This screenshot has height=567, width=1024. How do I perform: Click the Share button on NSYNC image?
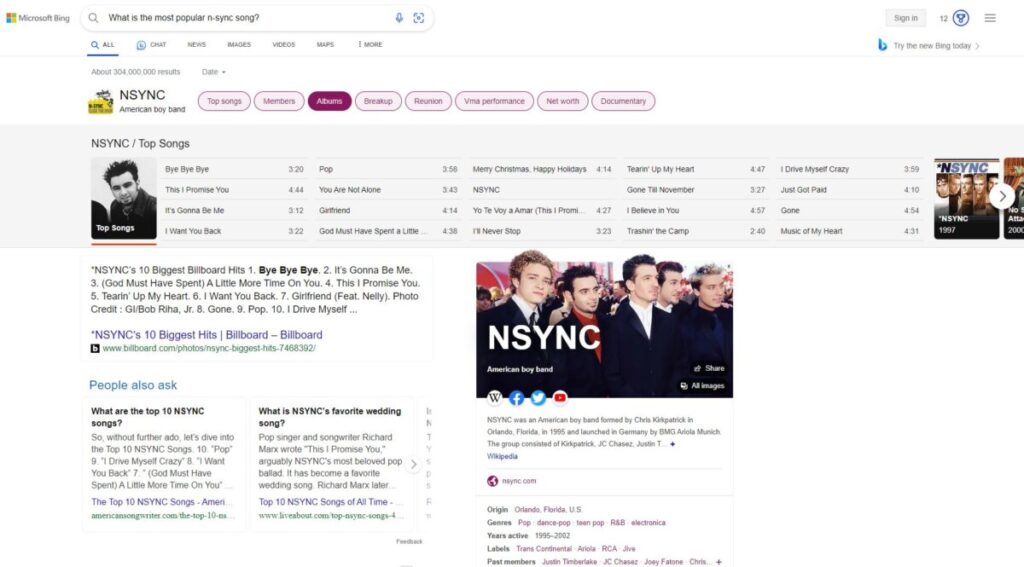pos(709,368)
